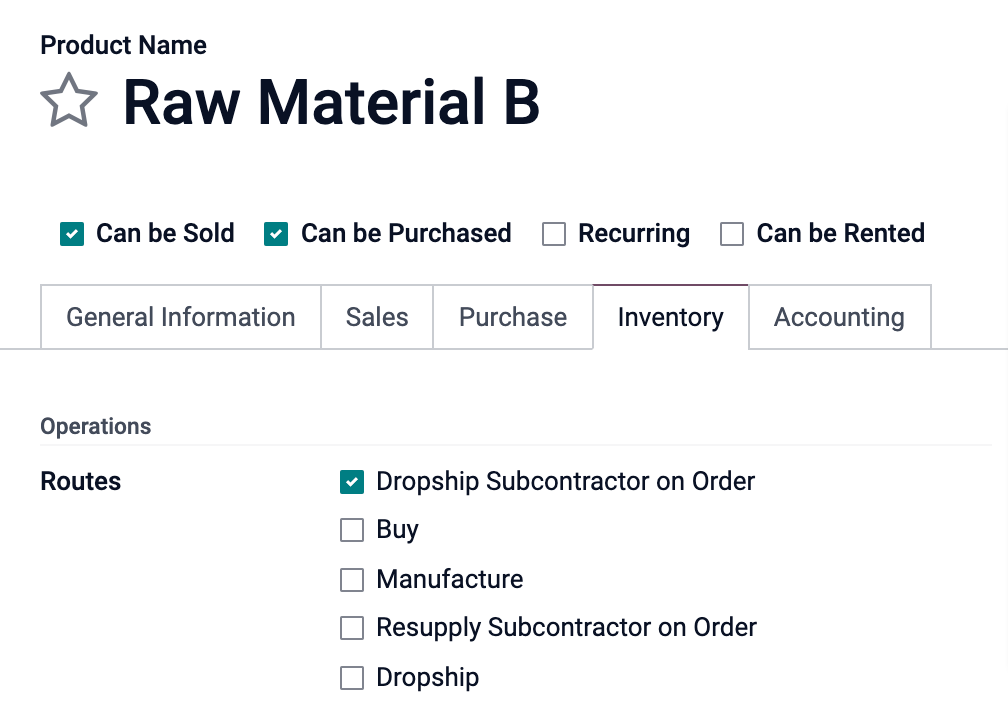The width and height of the screenshot is (1008, 706).
Task: Click the Can be Rented label
Action: point(840,234)
